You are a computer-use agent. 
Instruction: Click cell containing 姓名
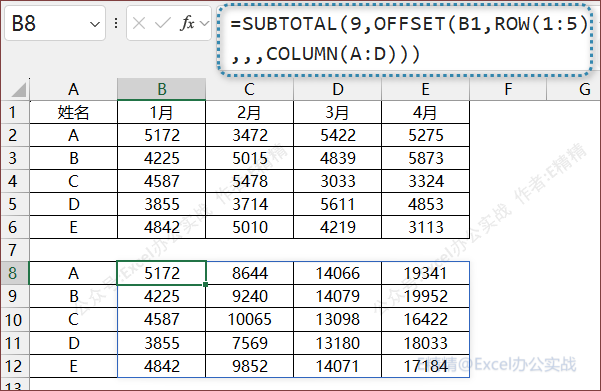tap(73, 112)
